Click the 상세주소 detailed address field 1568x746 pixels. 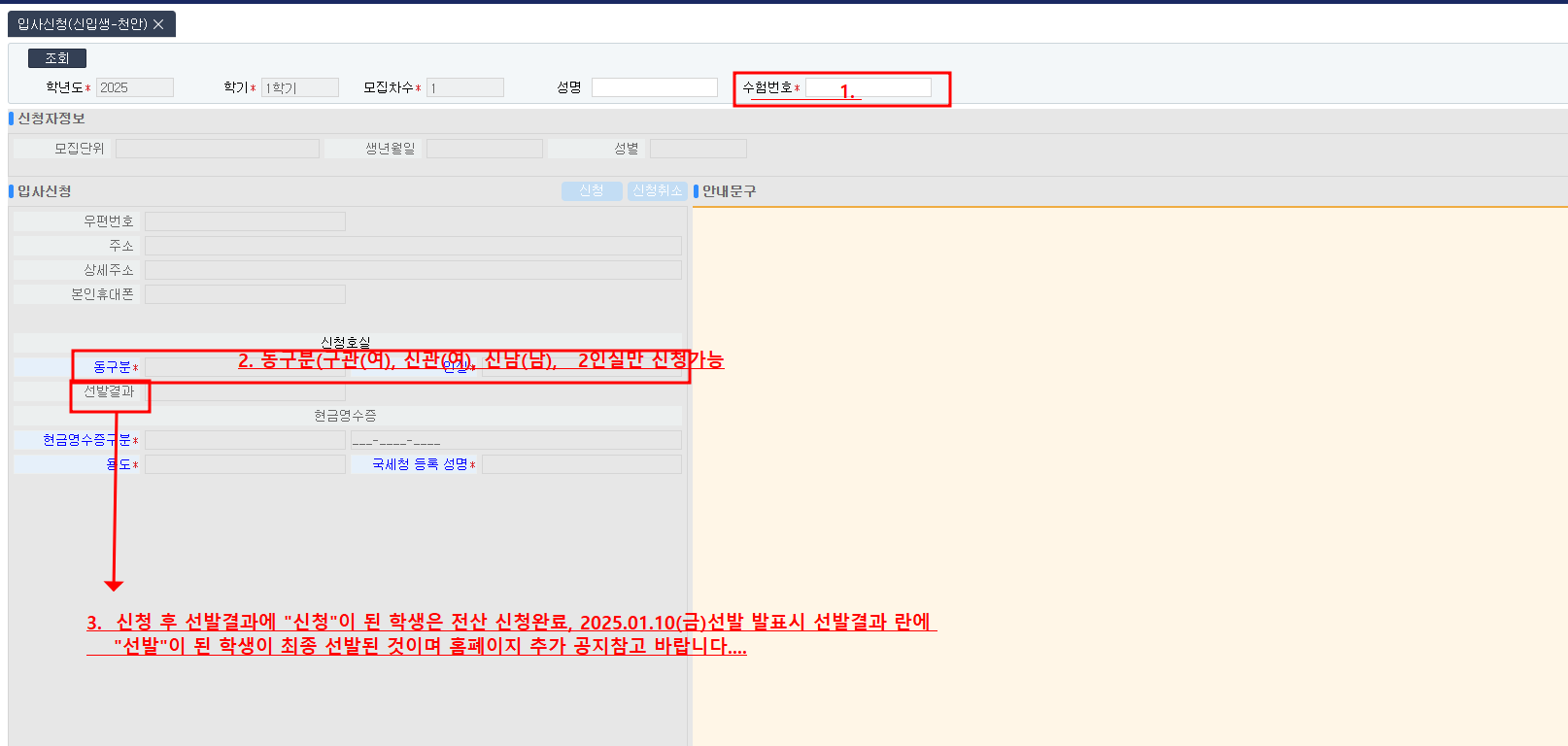coord(413,270)
